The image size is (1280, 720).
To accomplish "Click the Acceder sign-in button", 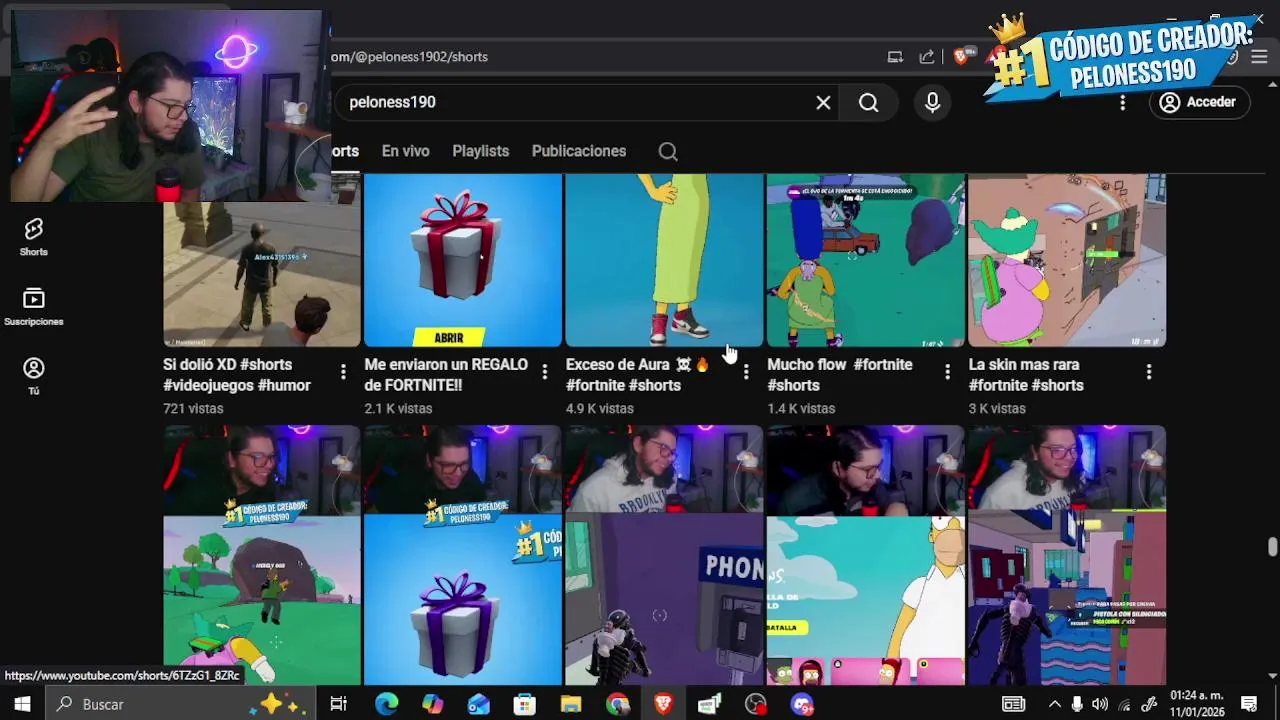I will click(1198, 102).
